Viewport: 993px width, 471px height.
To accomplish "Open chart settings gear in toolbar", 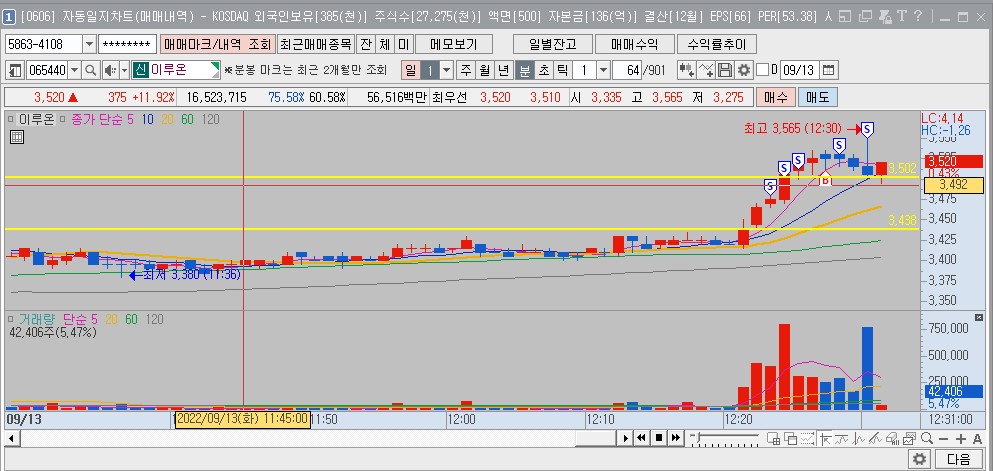I will coord(743,70).
